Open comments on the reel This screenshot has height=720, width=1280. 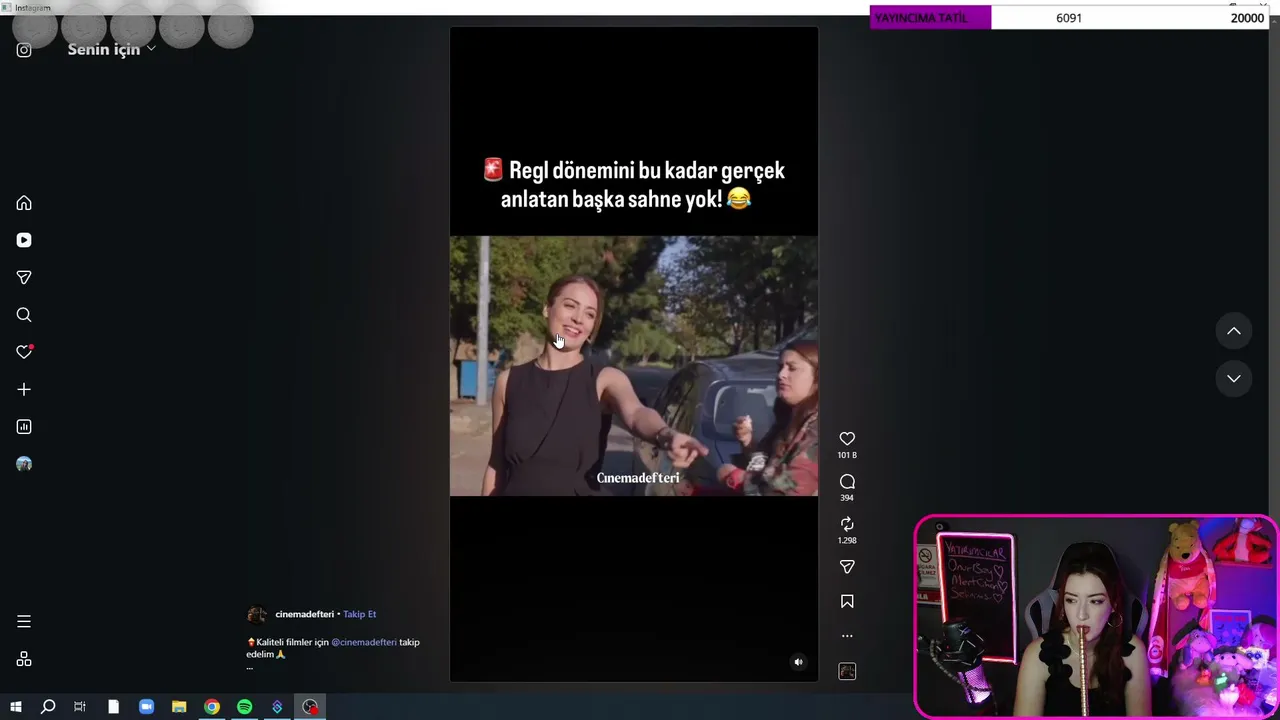click(847, 481)
